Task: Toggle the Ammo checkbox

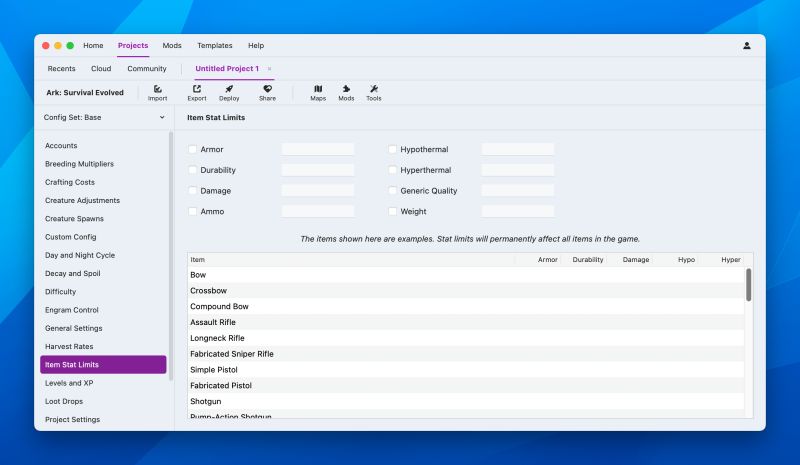Action: [x=192, y=211]
